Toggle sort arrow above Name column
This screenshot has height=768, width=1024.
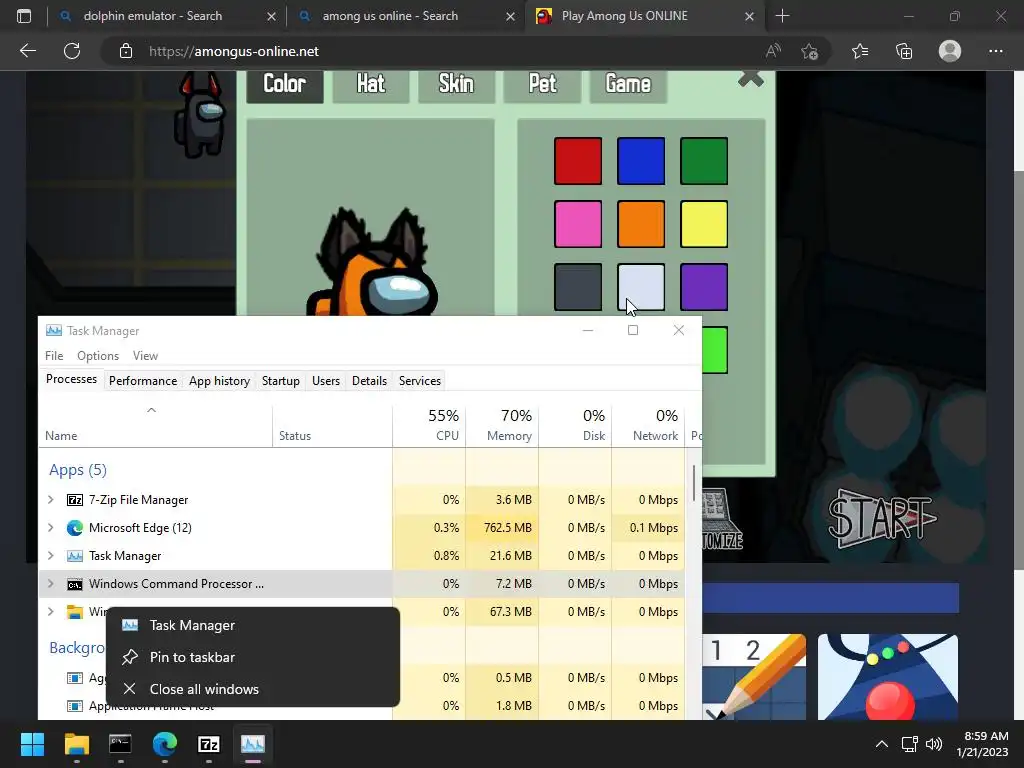[152, 410]
